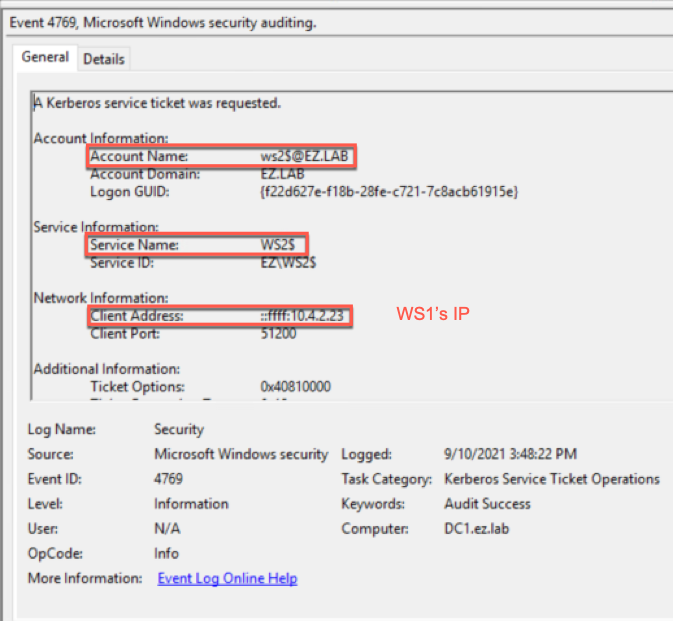The width and height of the screenshot is (673, 621).
Task: Click the Account Name value ws2$@EZ.LAB
Action: 304,156
